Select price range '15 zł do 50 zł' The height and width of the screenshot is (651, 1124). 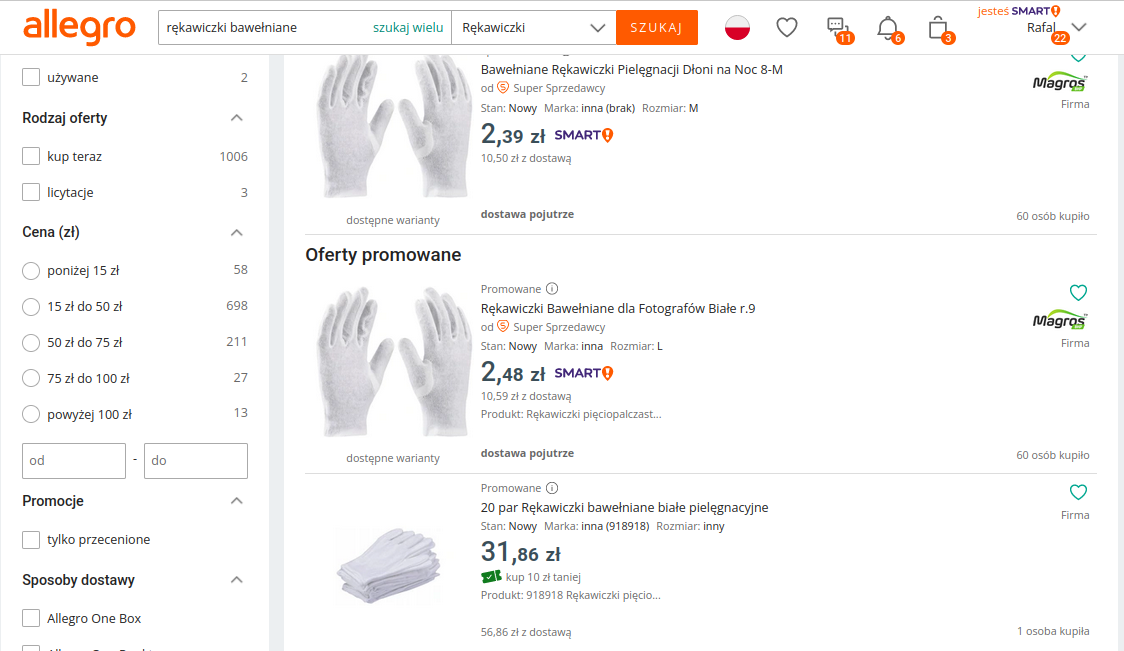tap(31, 306)
